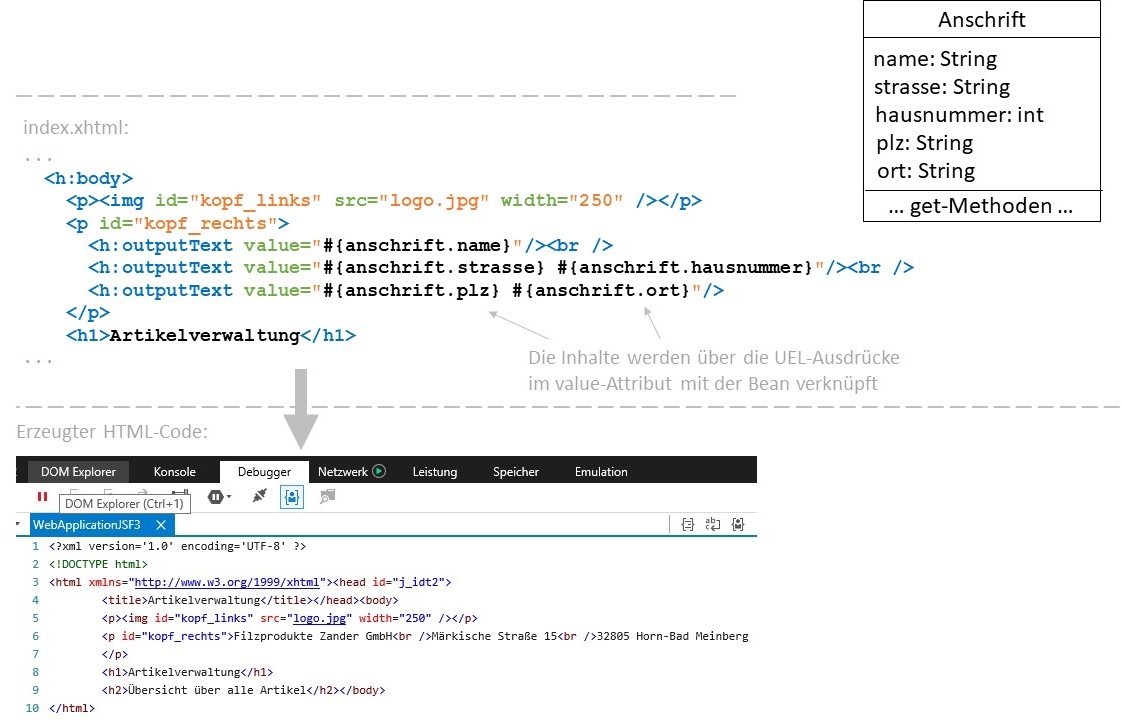1121x720 pixels.
Task: Click the red pause debugger icon
Action: click(x=42, y=496)
